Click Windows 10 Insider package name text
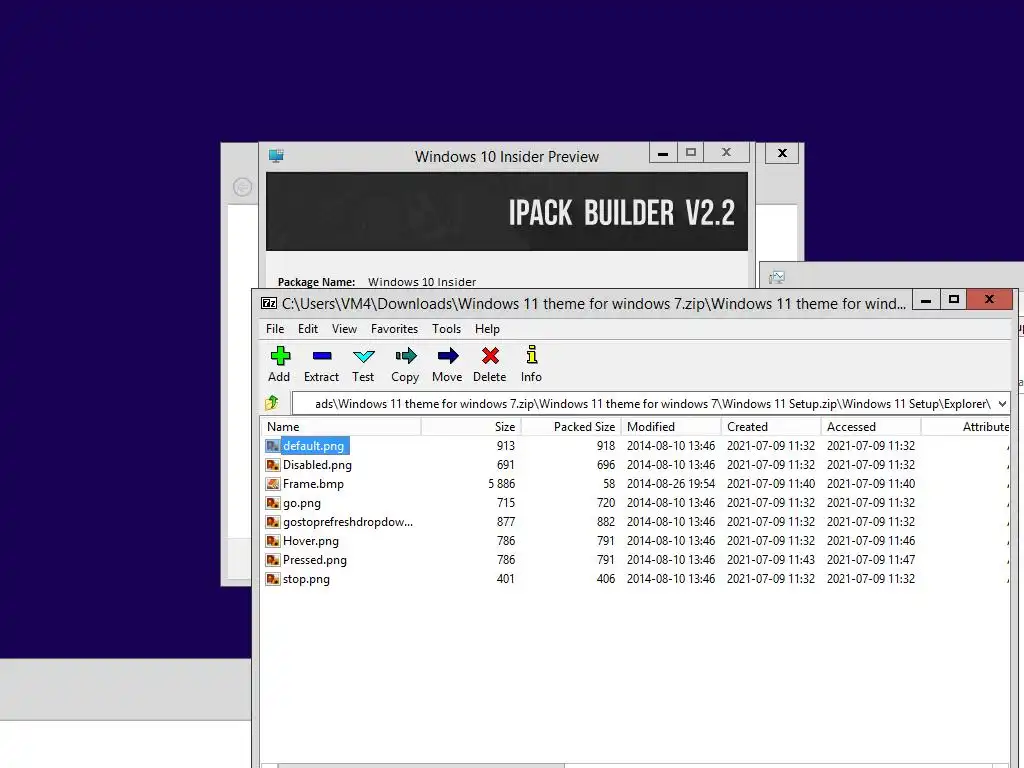Viewport: 1024px width, 768px height. click(x=422, y=282)
